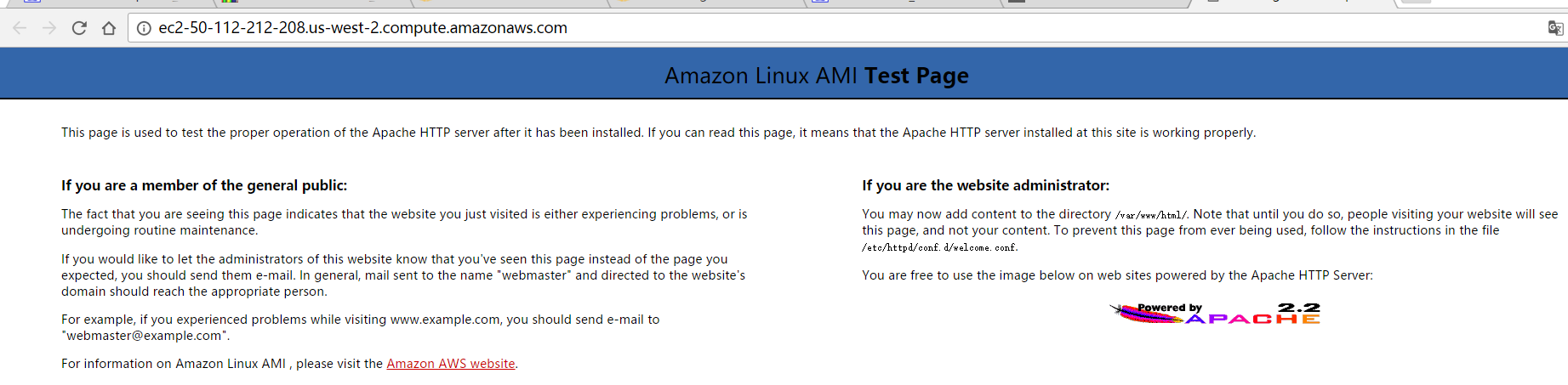The width and height of the screenshot is (1568, 385).
Task: Click the heading 'If you are a member of the general public:'
Action: tap(204, 185)
